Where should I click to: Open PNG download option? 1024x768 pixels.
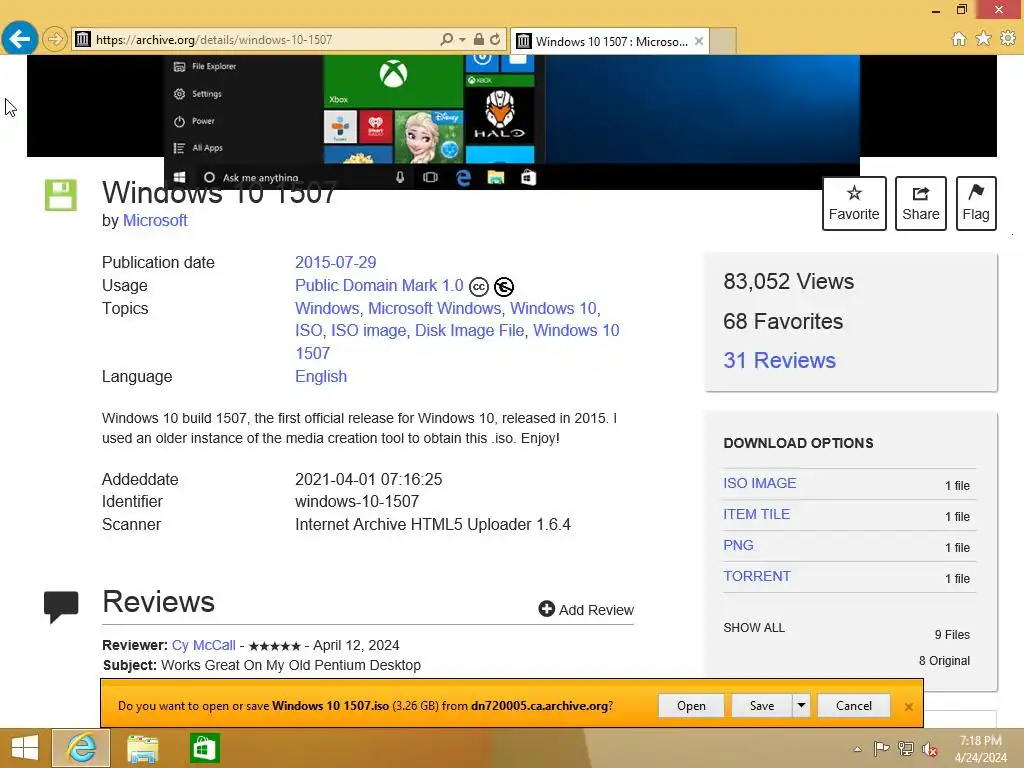(738, 545)
